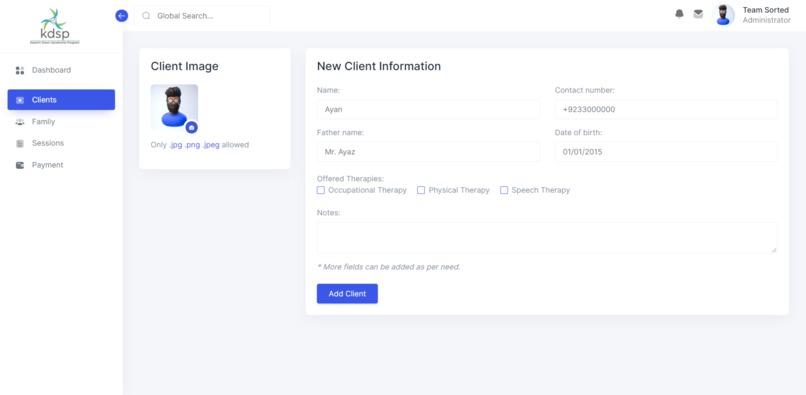
Task: Click inside the Notes text area
Action: click(547, 238)
